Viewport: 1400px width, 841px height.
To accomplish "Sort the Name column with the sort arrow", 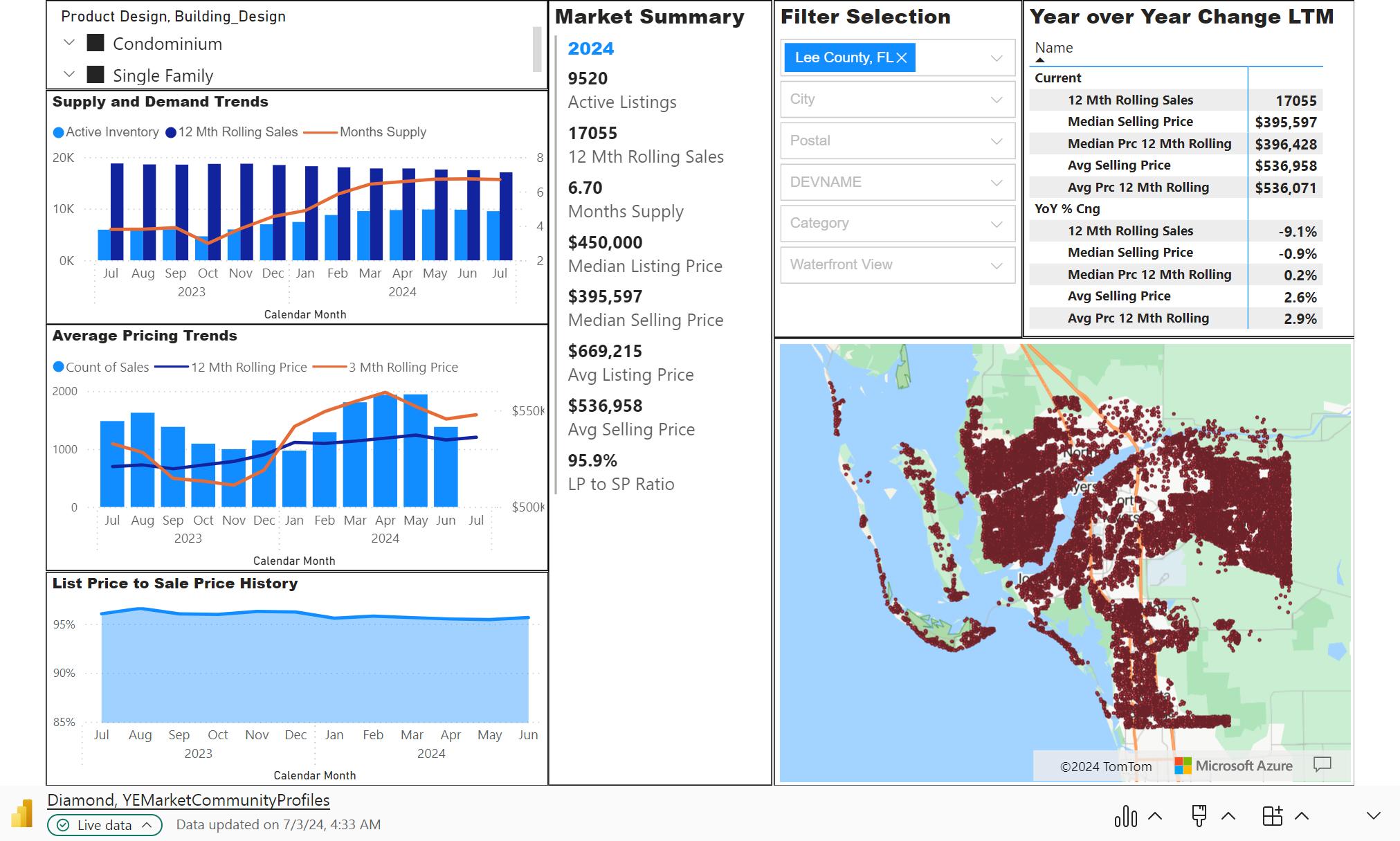I will point(1039,60).
